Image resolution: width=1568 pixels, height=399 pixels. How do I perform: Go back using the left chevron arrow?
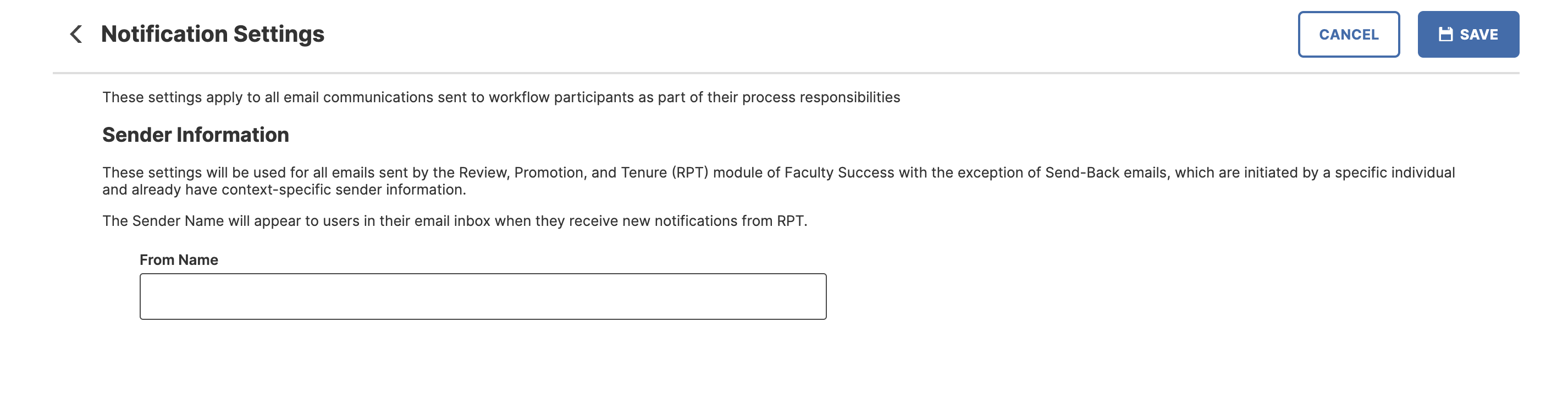[76, 34]
